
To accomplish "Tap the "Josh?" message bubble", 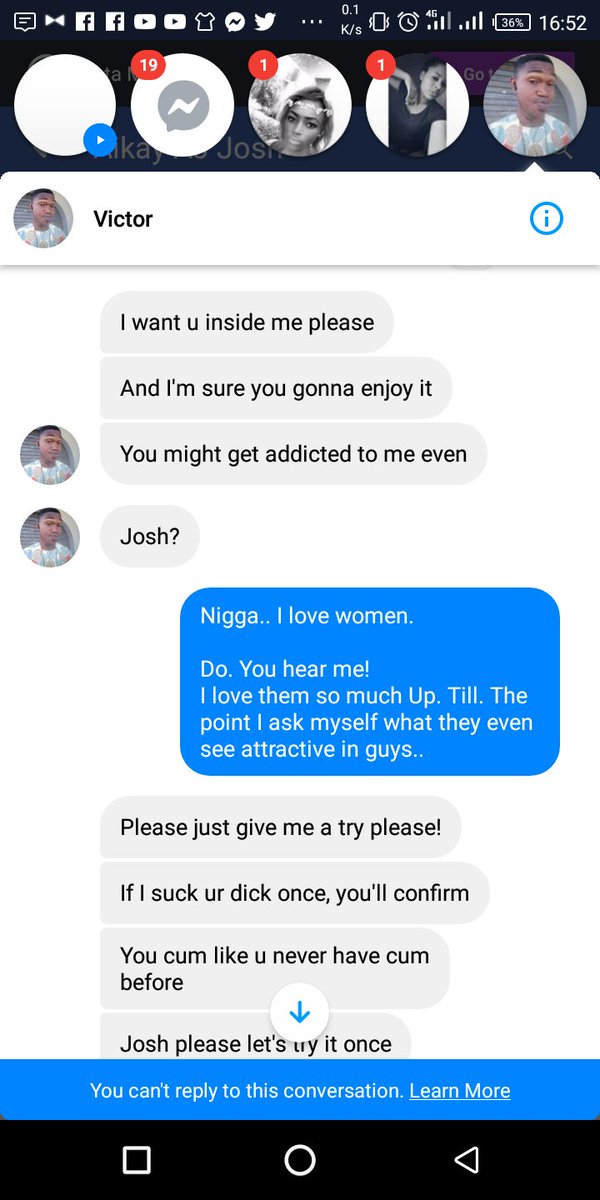I will (150, 537).
